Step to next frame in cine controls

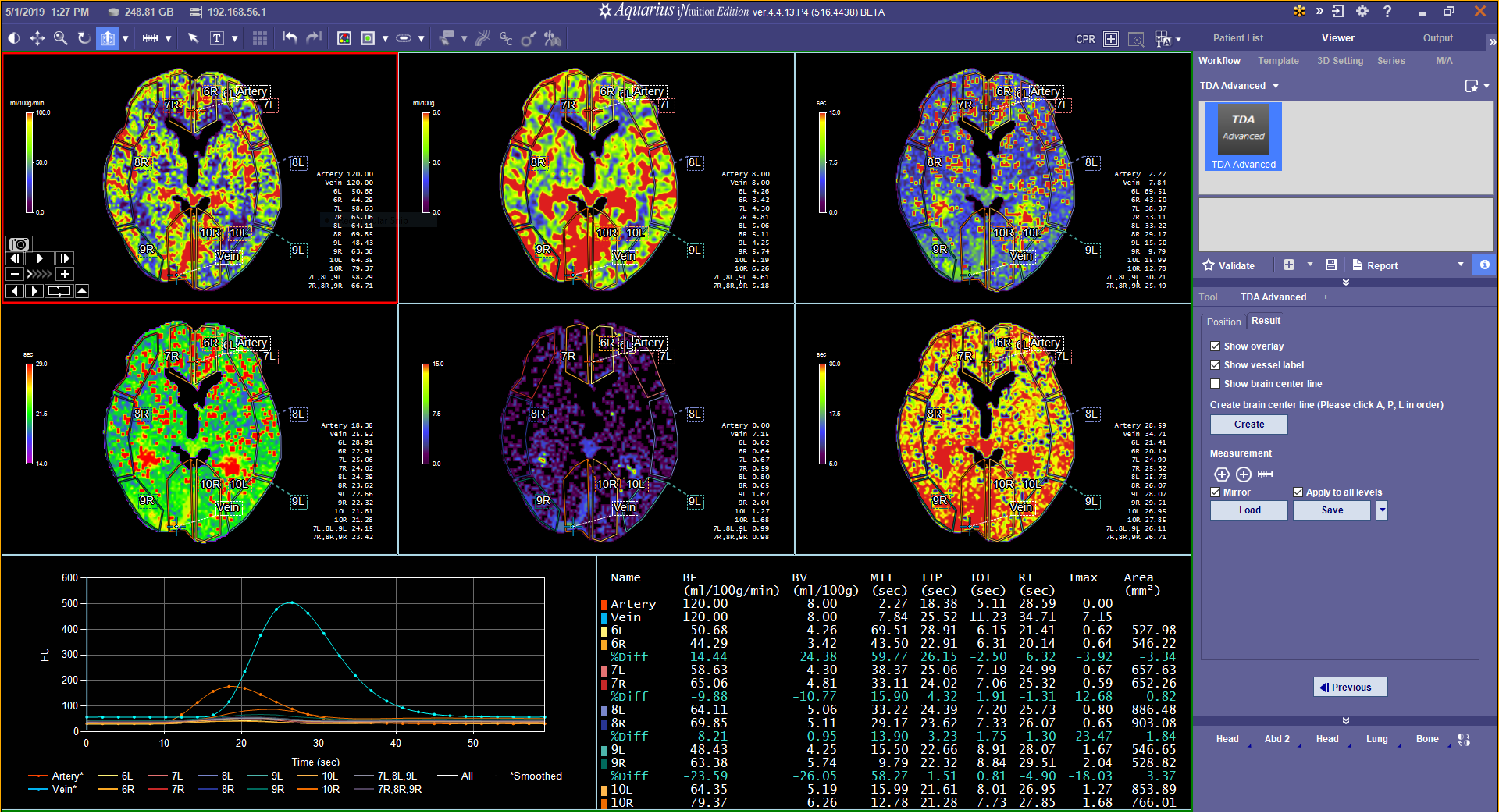[x=64, y=258]
